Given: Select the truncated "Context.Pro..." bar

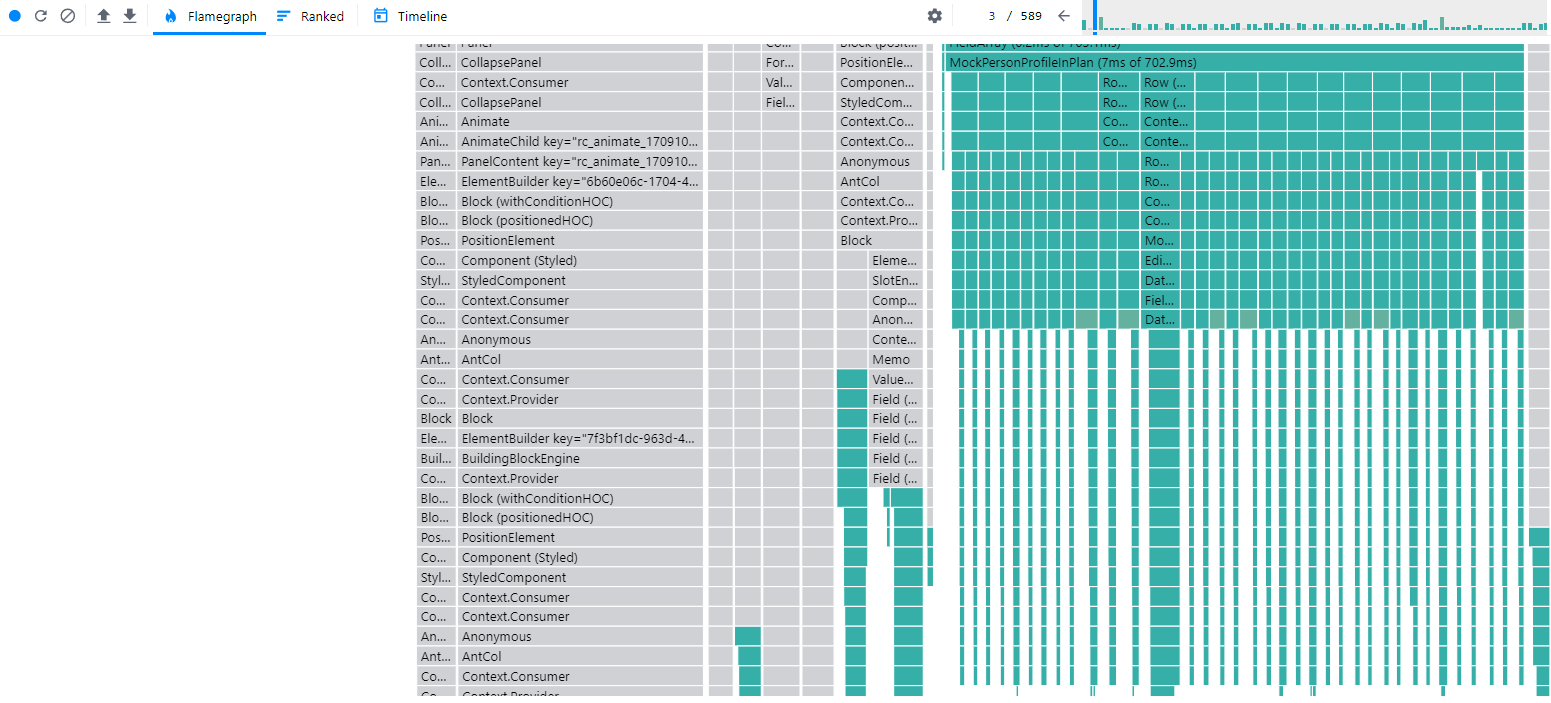Looking at the screenshot, I should [878, 221].
